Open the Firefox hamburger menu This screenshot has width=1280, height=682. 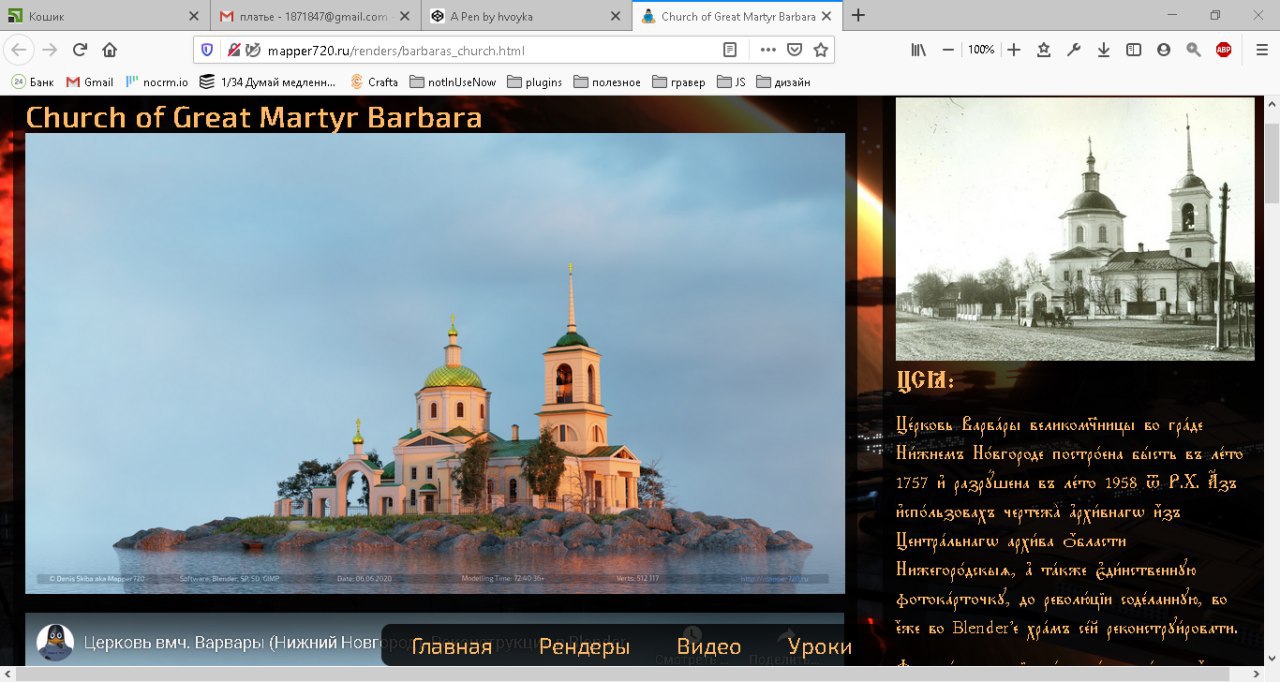(1262, 50)
